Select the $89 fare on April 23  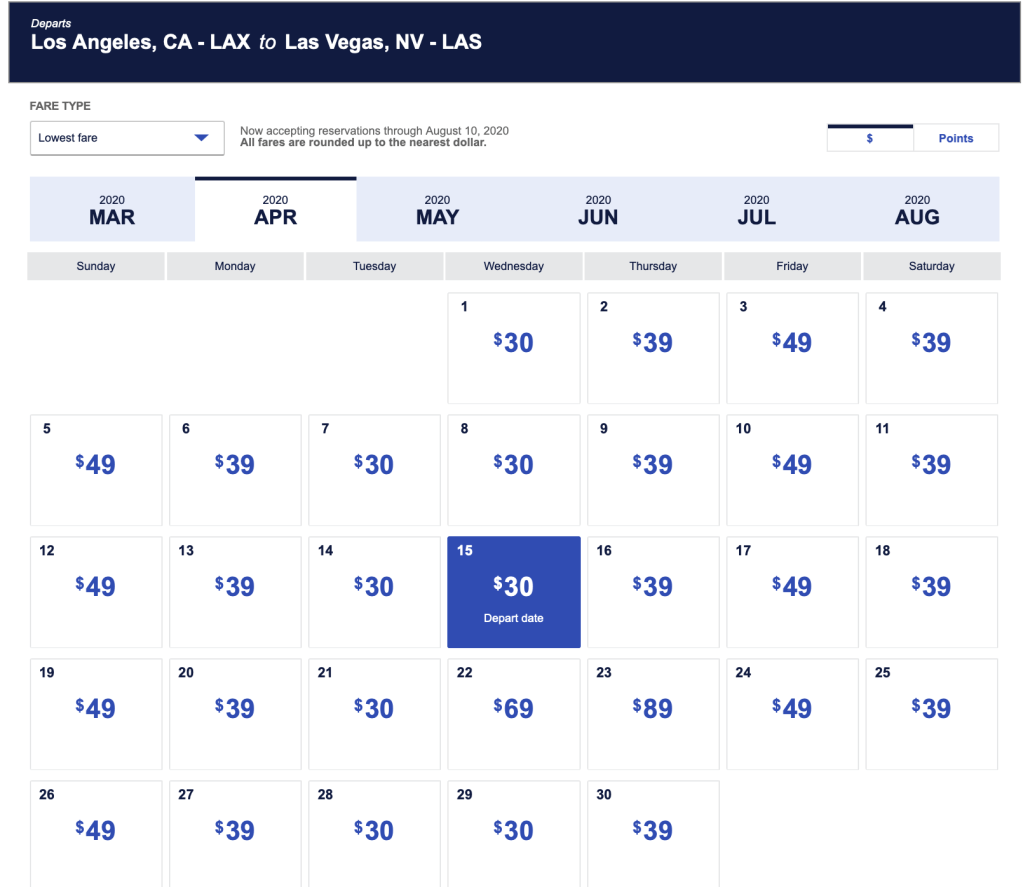coord(653,713)
